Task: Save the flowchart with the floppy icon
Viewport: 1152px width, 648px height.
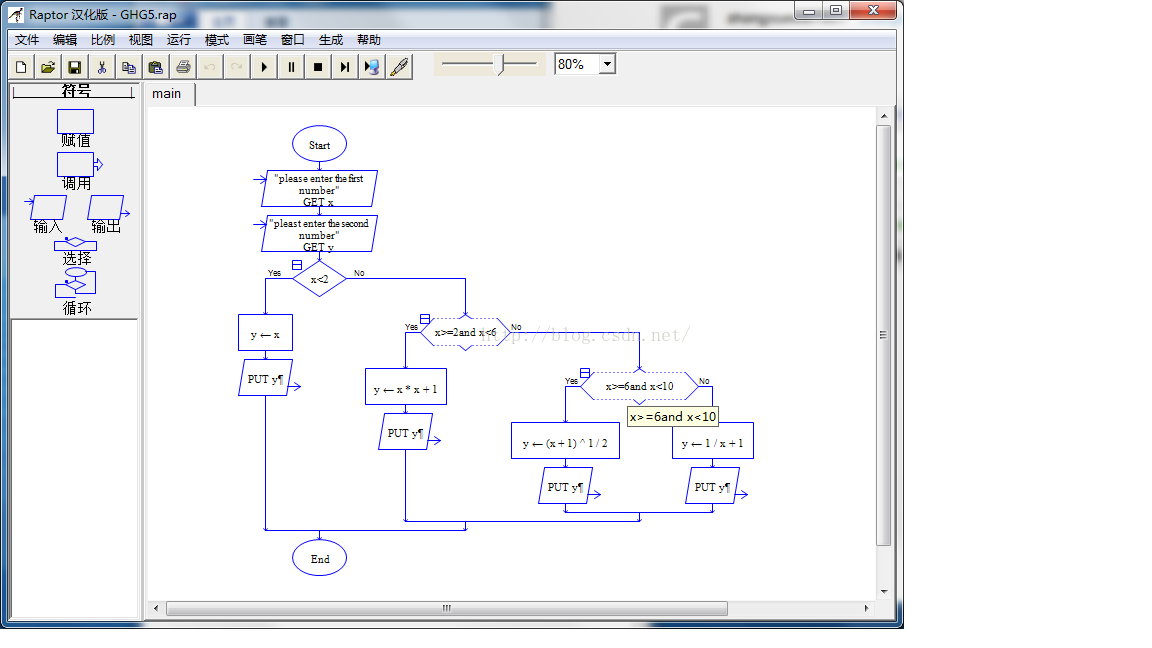Action: coord(74,68)
